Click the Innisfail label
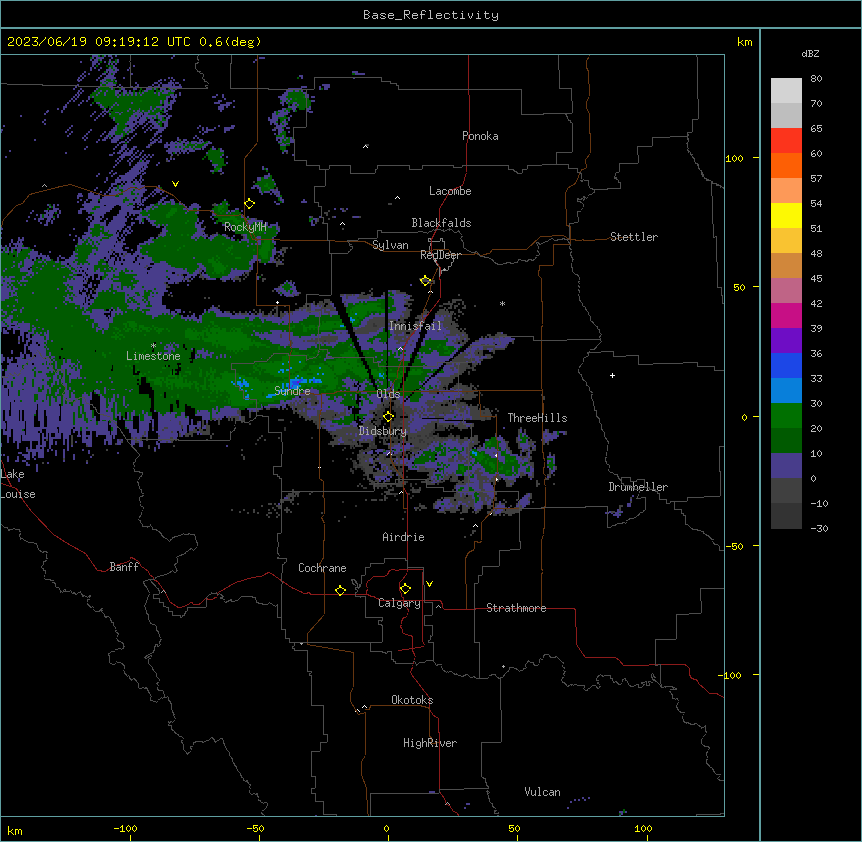The width and height of the screenshot is (862, 842). point(415,326)
